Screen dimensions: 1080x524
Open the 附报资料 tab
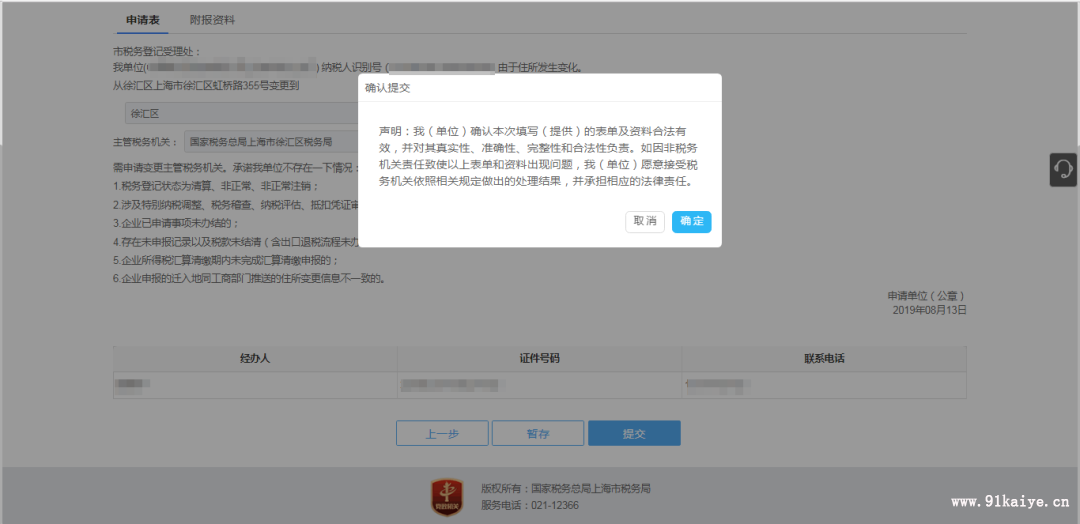[x=212, y=20]
